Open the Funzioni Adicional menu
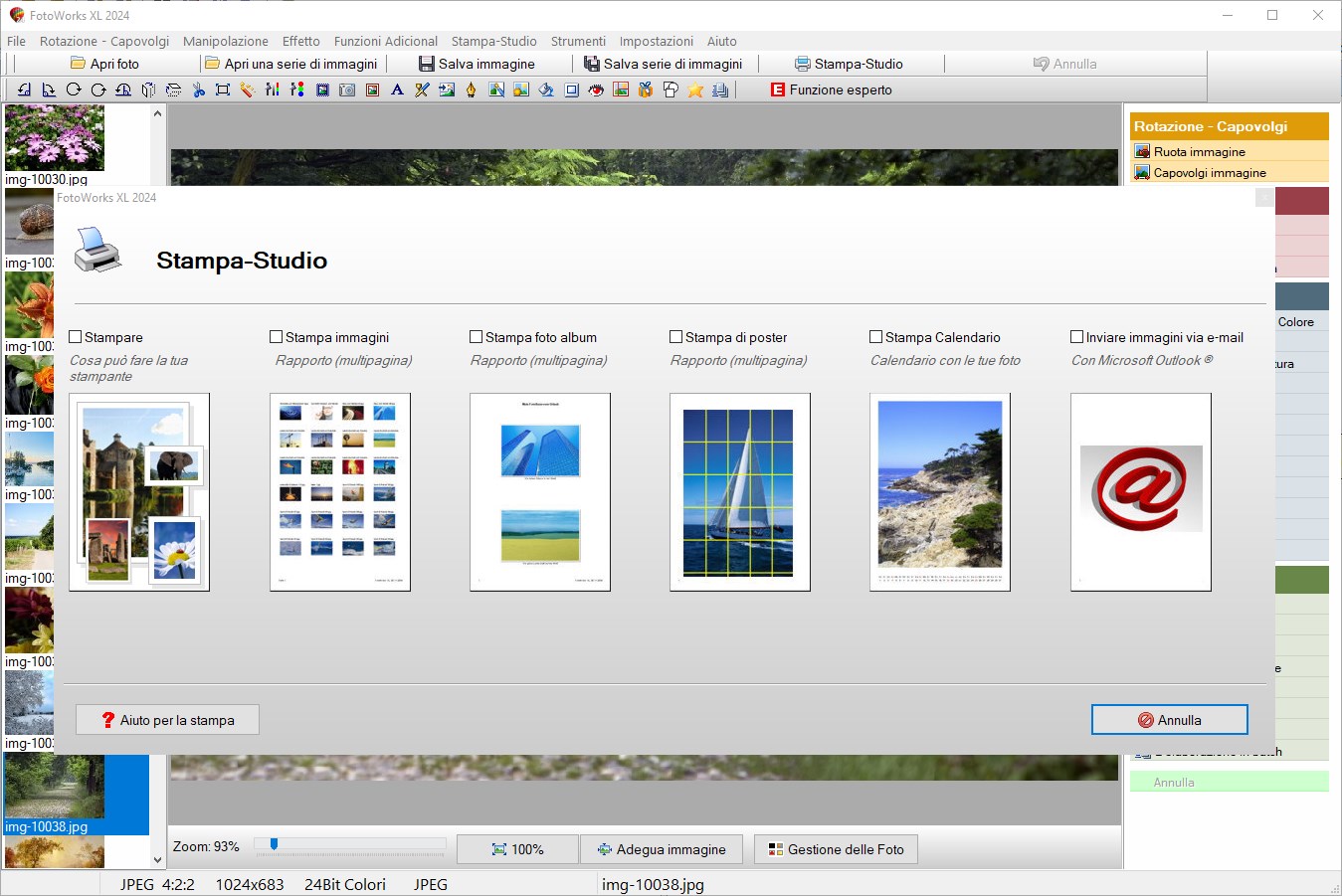The image size is (1342, 896). (x=386, y=41)
